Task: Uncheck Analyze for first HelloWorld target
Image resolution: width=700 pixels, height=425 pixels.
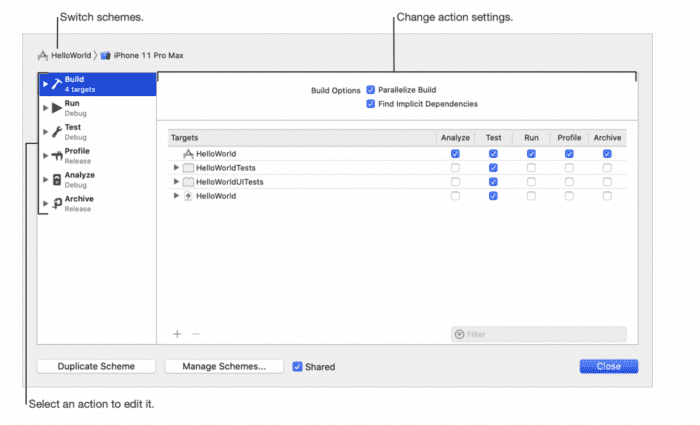Action: pos(455,154)
